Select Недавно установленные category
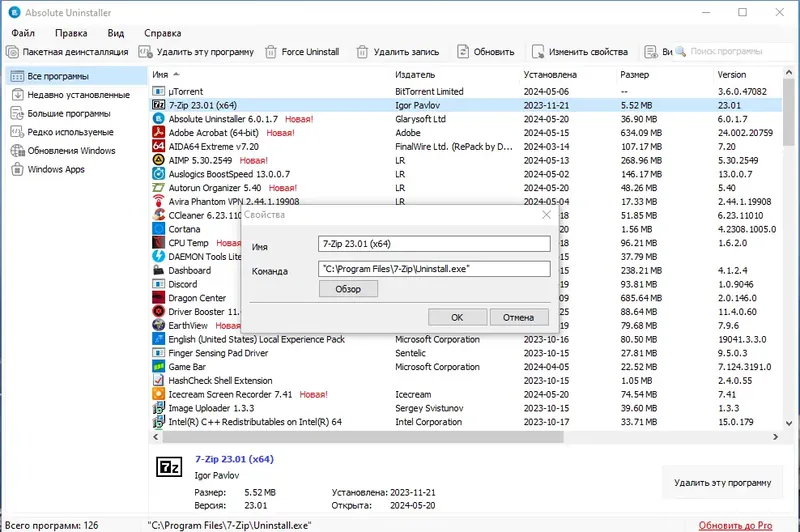This screenshot has width=800, height=532. pos(77,95)
